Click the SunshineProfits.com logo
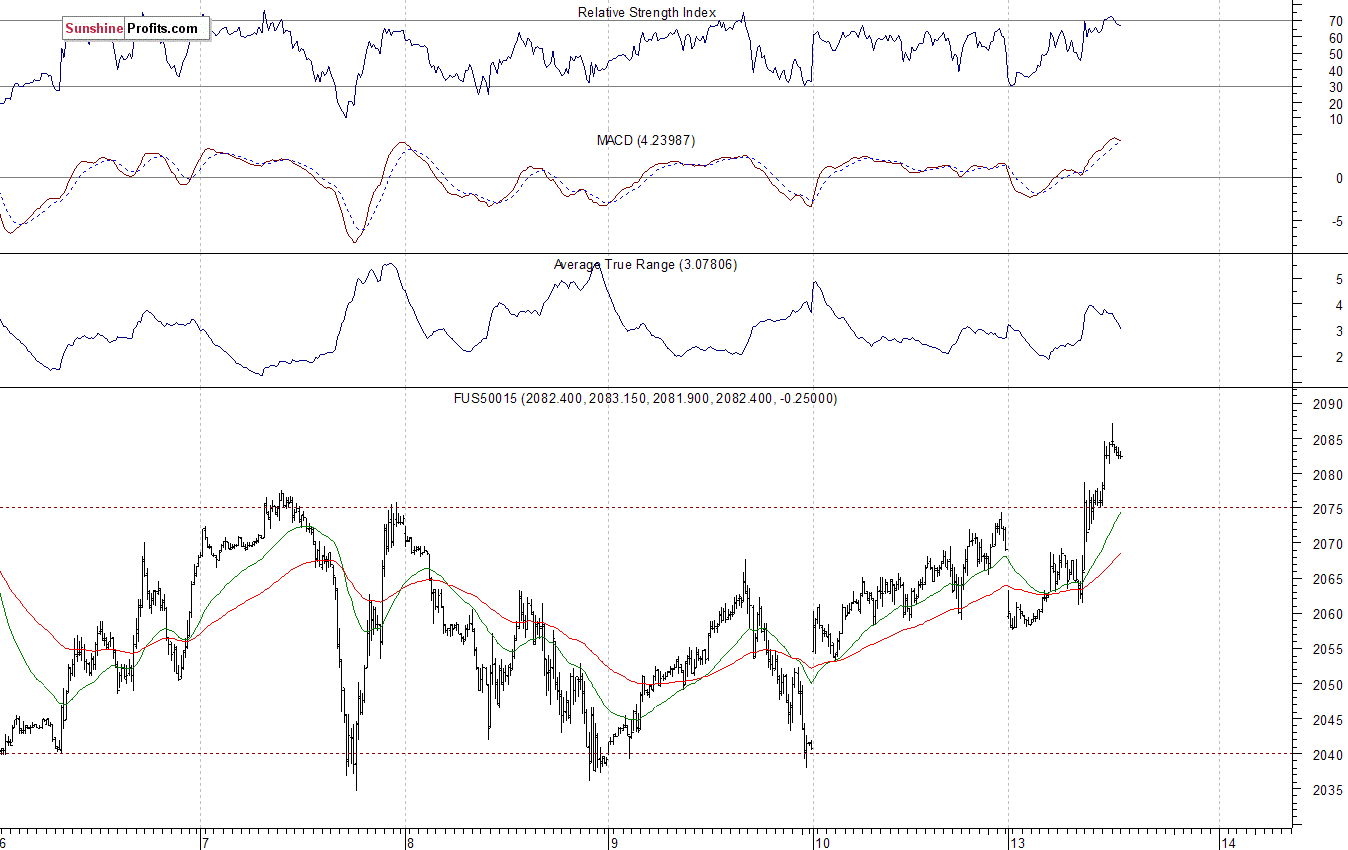This screenshot has height=850, width=1348. click(135, 28)
